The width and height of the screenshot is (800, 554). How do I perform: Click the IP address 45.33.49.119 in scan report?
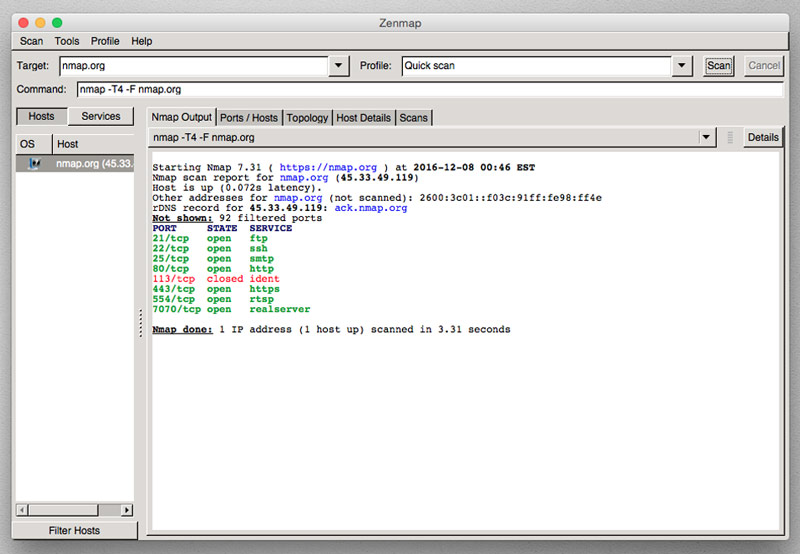377,178
